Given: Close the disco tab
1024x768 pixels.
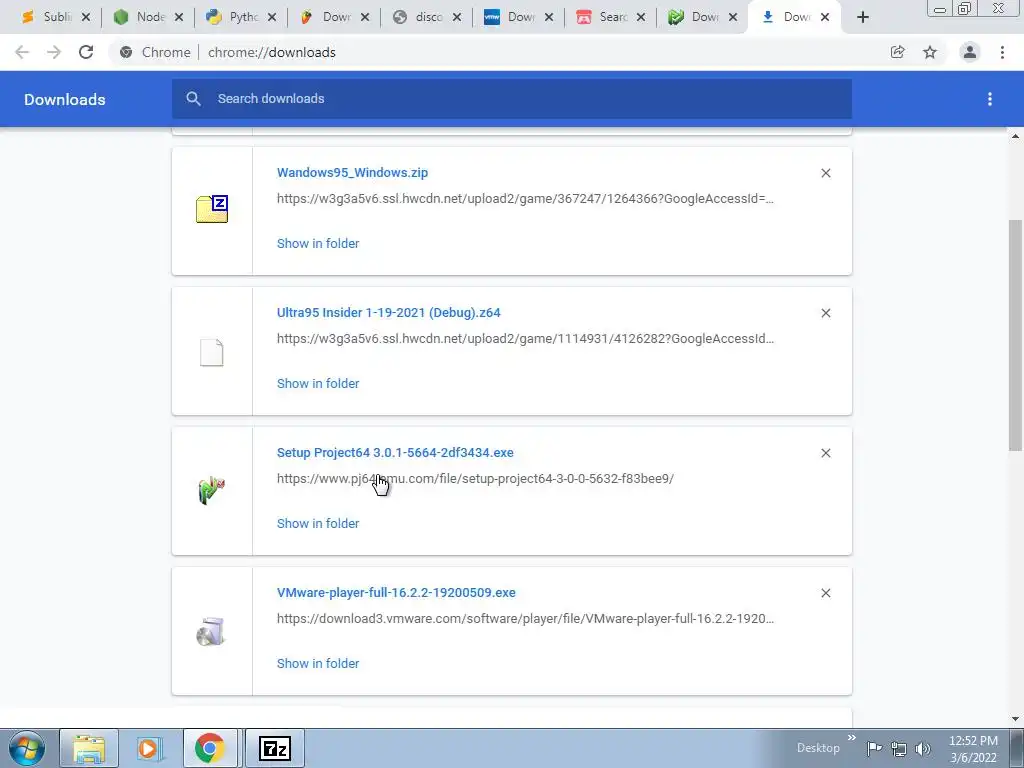Looking at the screenshot, I should tap(457, 17).
